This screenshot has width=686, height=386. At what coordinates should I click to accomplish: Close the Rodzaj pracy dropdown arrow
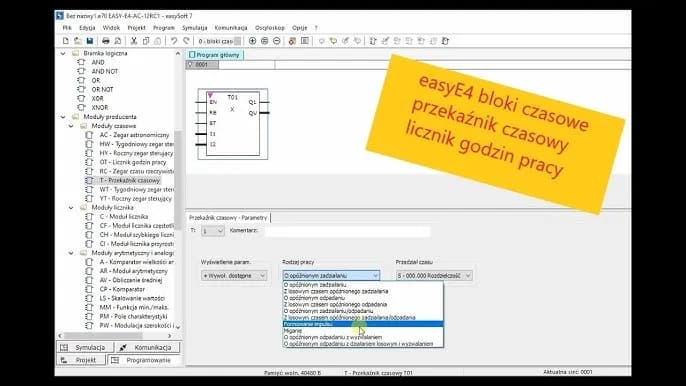375,276
